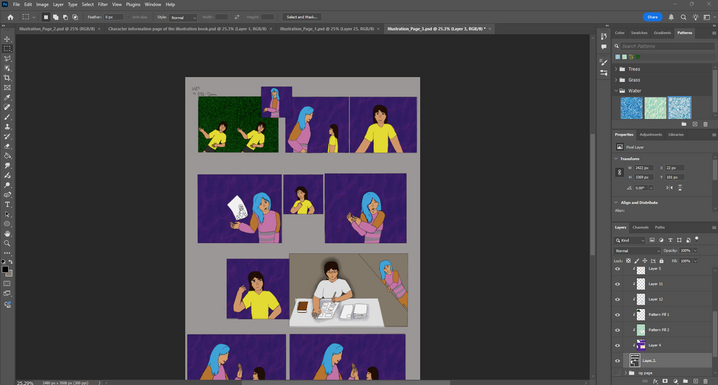Create a new layer in Layers panel
Screen dimensions: 718x385
[x=695, y=381]
